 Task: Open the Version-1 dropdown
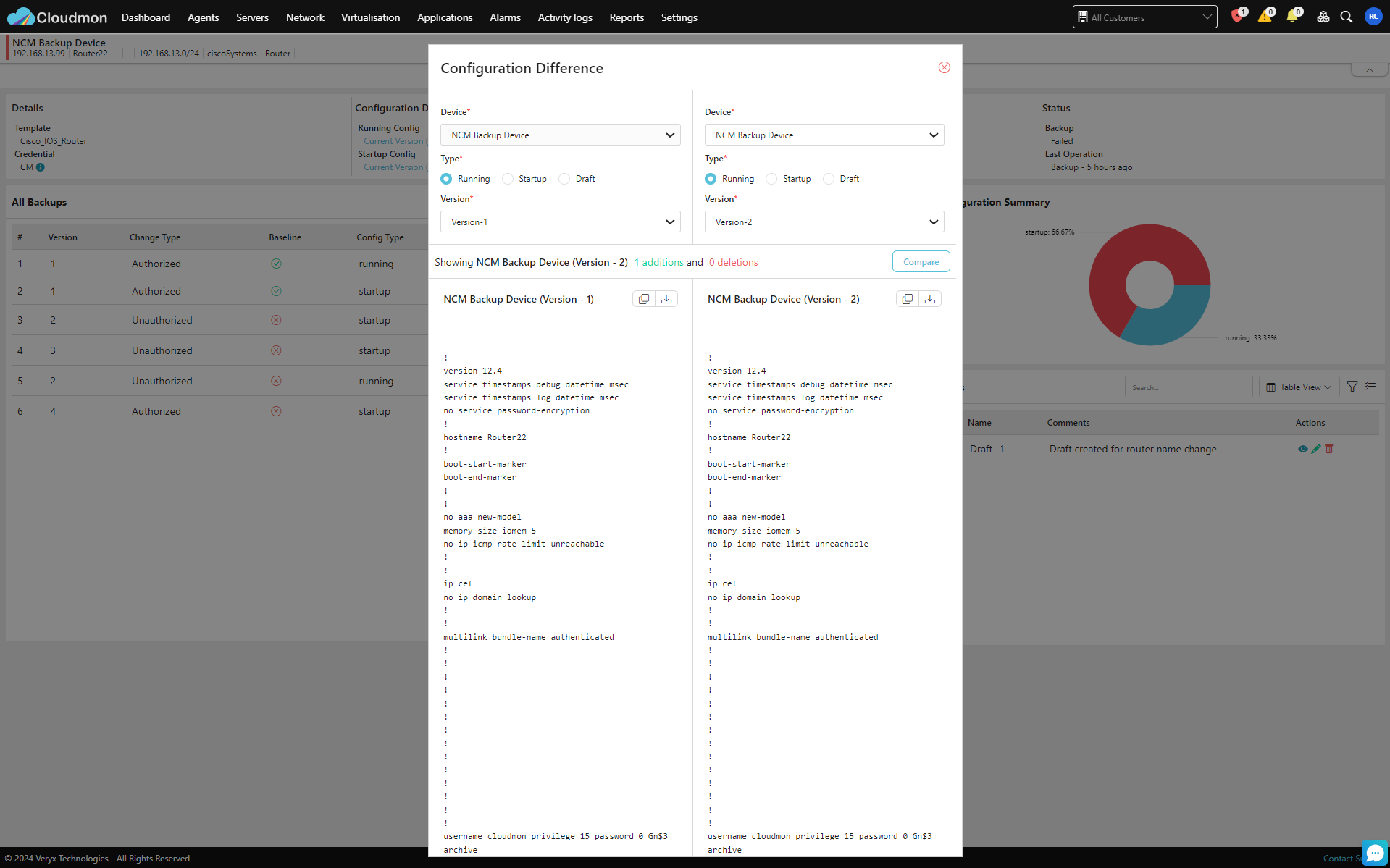tap(560, 222)
